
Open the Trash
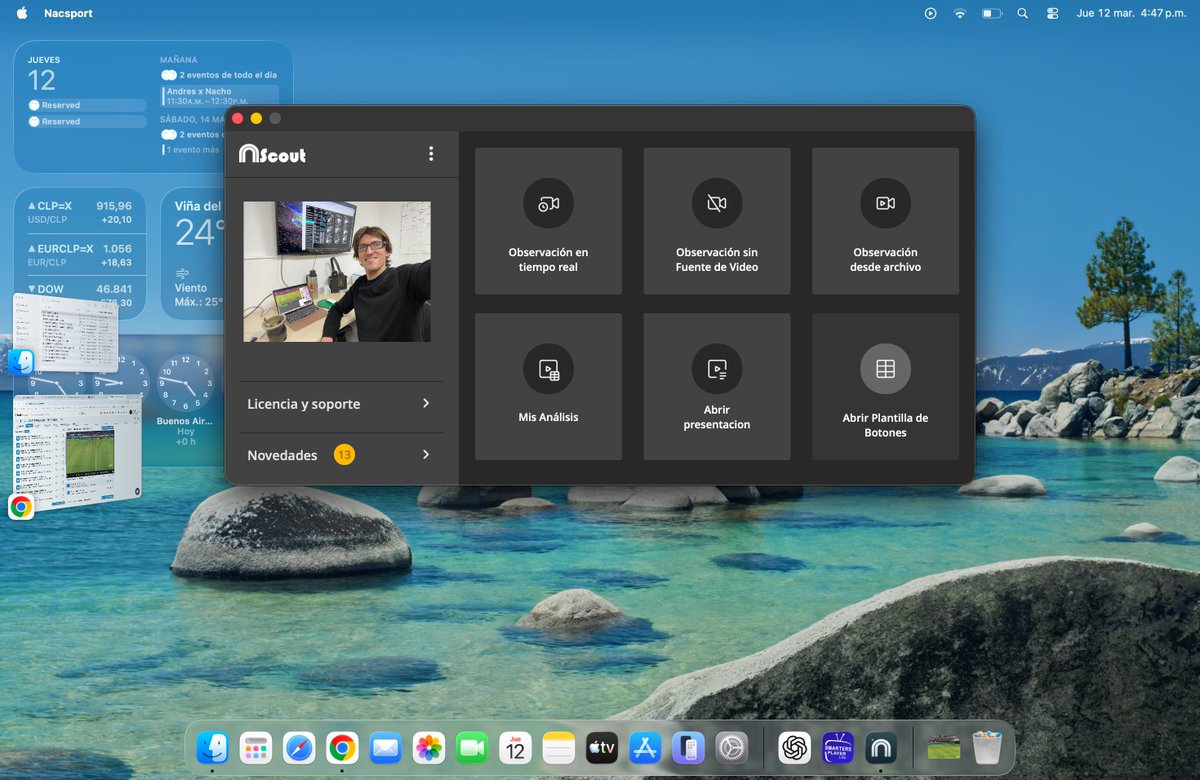(x=987, y=747)
